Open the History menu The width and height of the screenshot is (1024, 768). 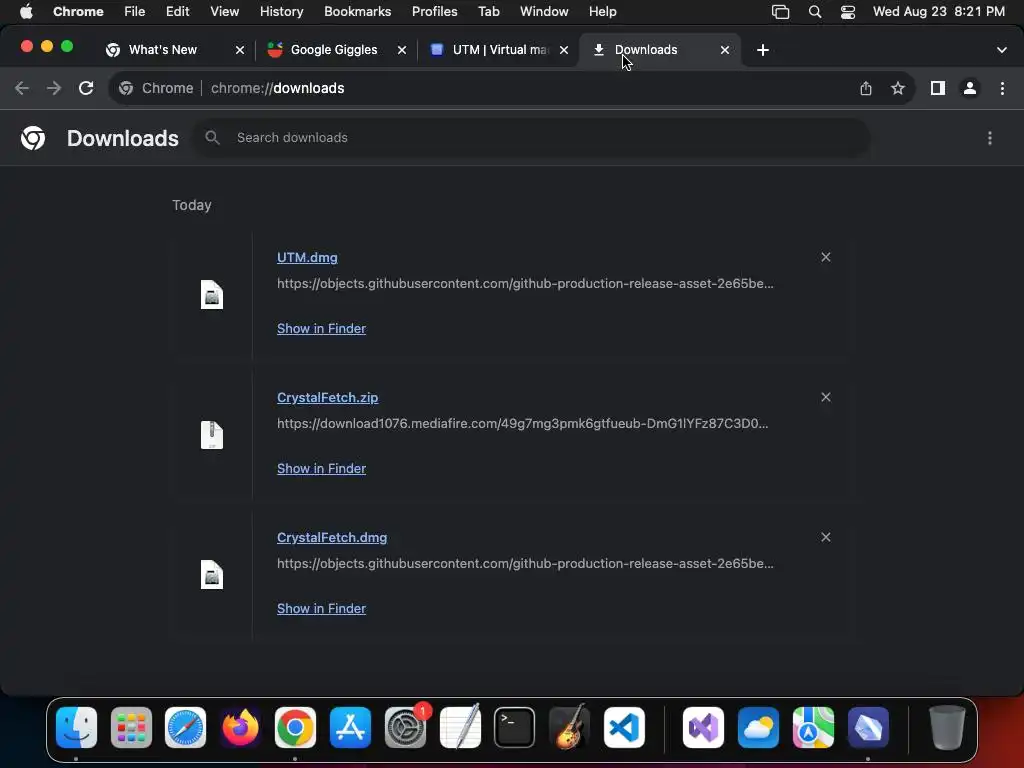pos(281,12)
